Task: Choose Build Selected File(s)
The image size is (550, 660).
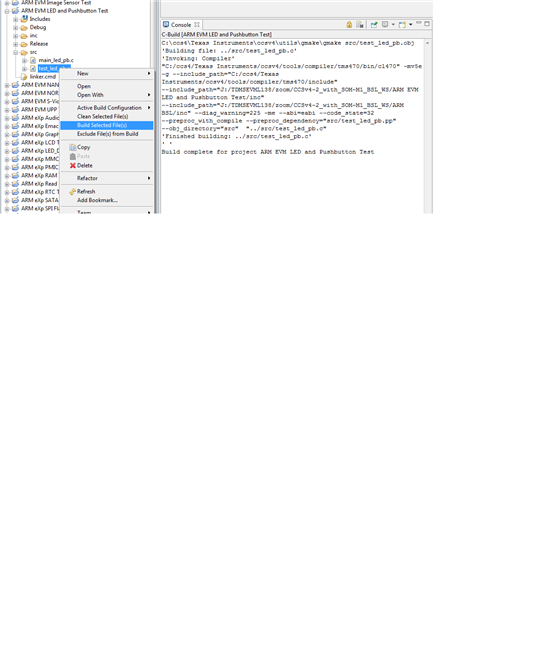Action: point(107,125)
